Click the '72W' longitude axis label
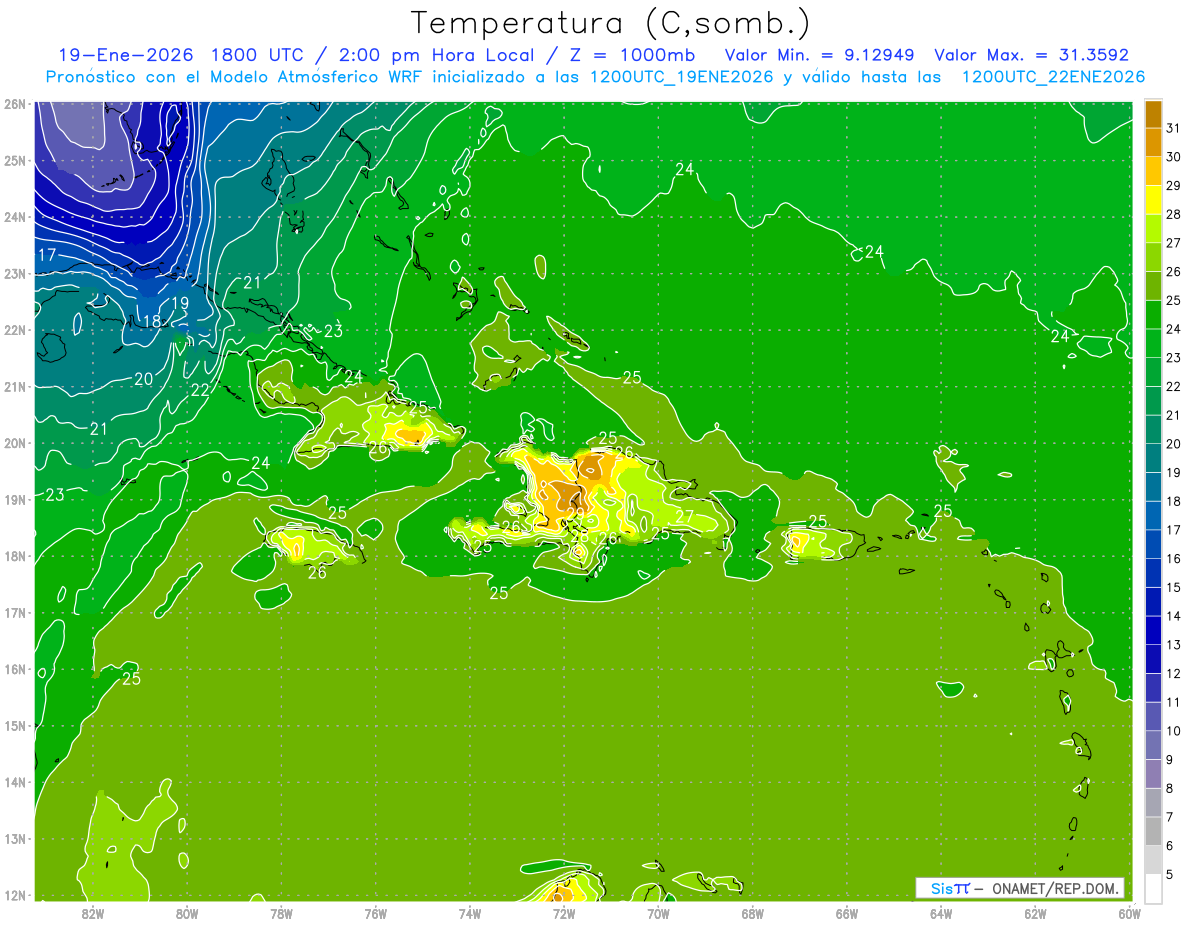1200x927 pixels. [x=564, y=913]
